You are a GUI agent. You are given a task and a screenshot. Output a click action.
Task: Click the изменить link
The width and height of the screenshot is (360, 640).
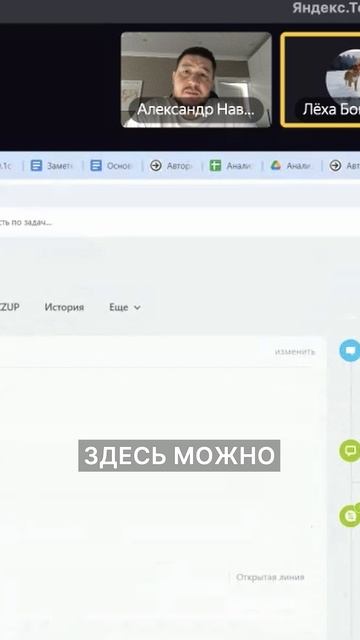[x=295, y=351]
